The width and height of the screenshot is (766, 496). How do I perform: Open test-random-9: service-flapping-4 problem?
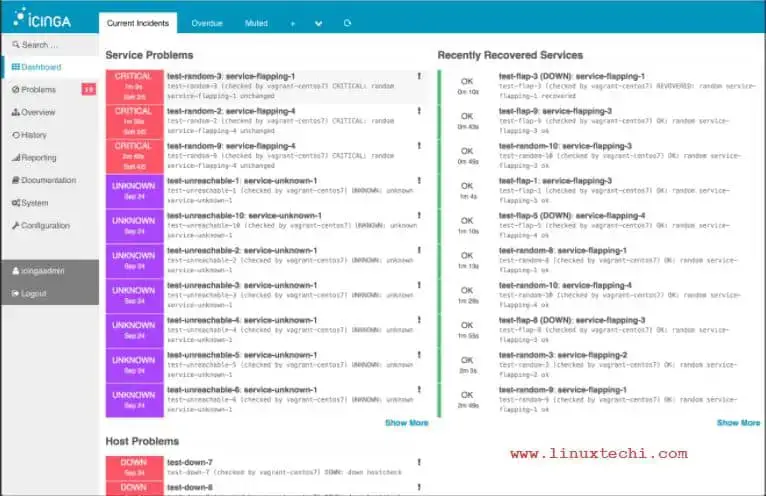(231, 146)
